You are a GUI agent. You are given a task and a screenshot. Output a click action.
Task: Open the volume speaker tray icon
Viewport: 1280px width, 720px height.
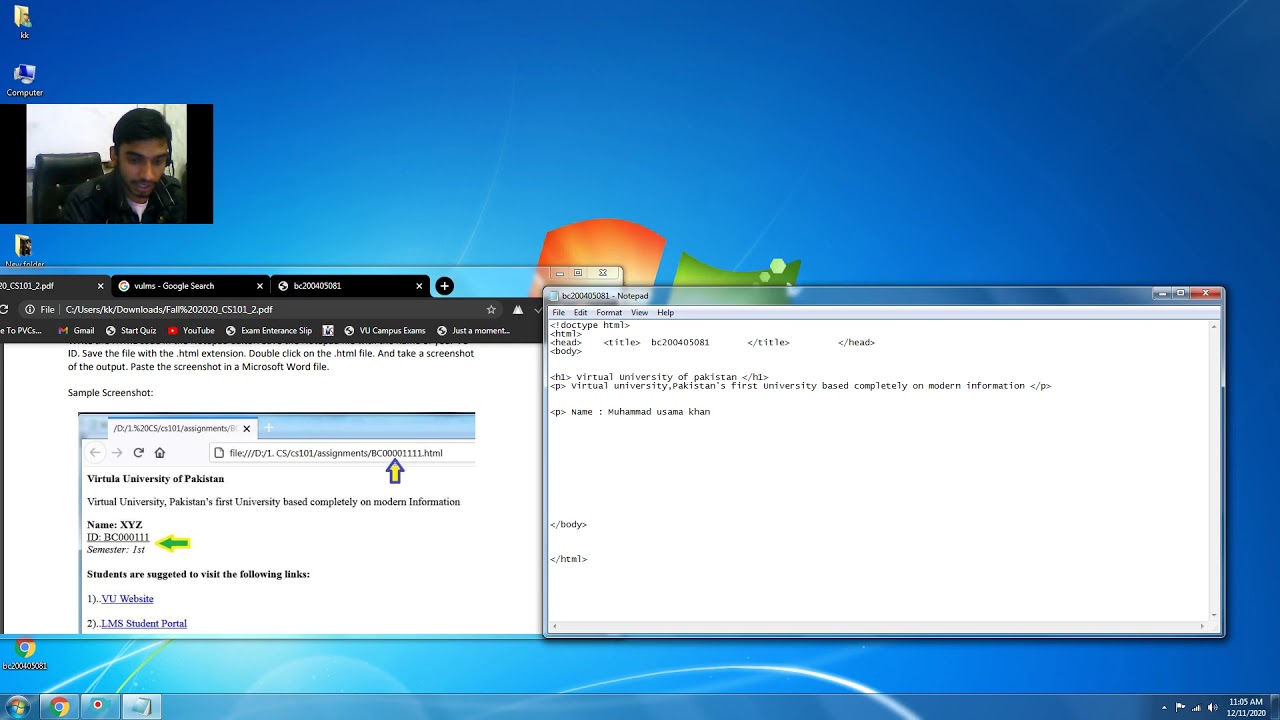click(1212, 708)
